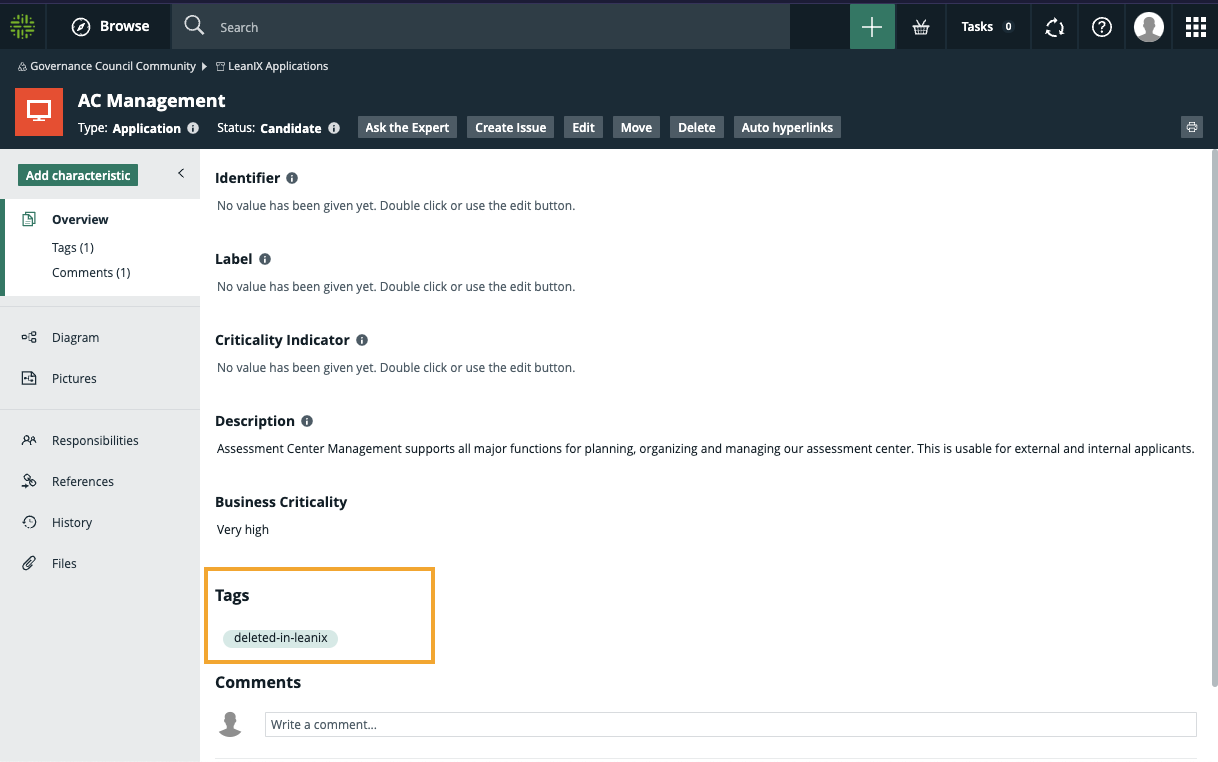Click the comment author avatar icon
The width and height of the screenshot is (1218, 762).
(230, 724)
